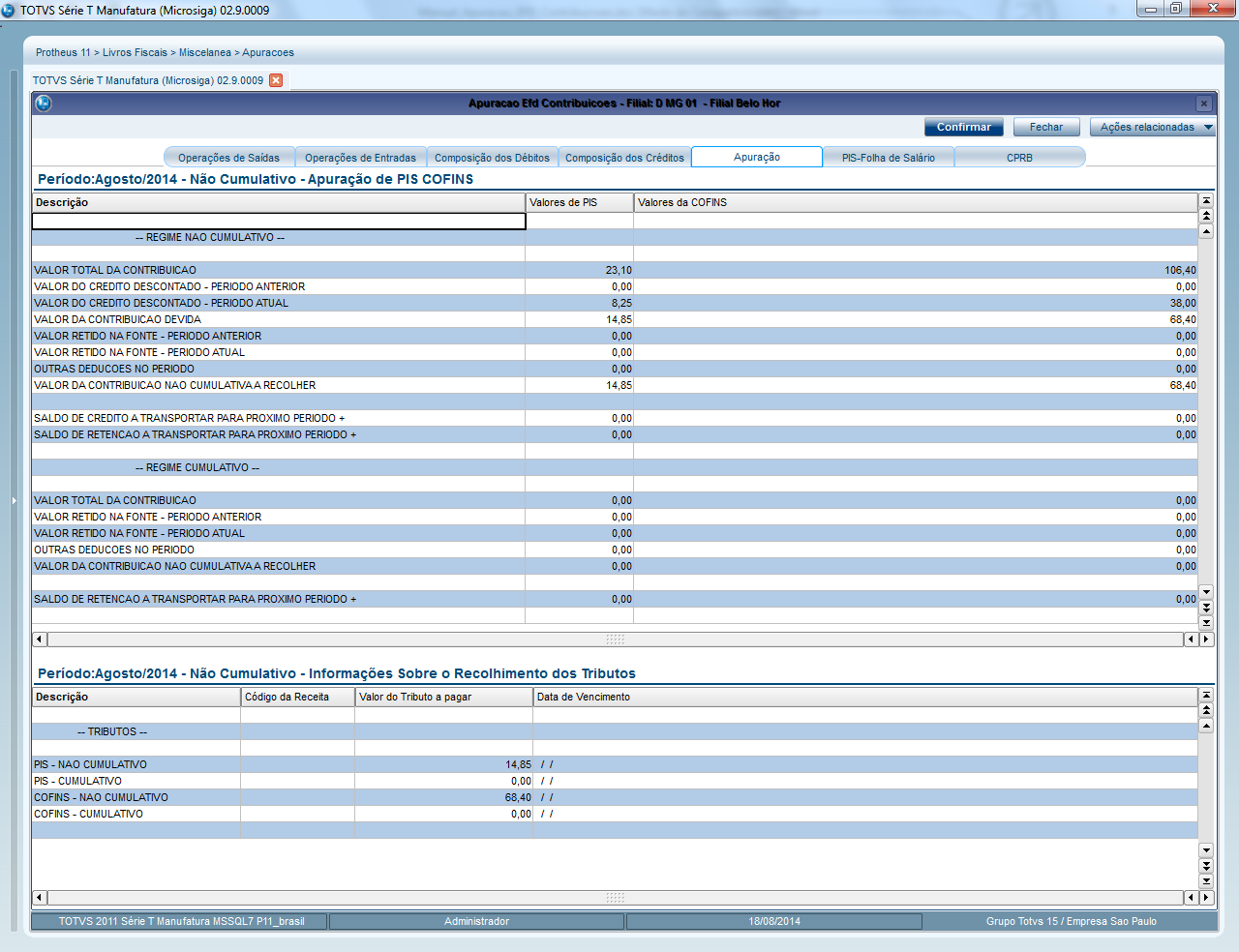This screenshot has width=1239, height=952.
Task: Shift Tributos grid left using right-side left arrow
Action: [x=1191, y=898]
